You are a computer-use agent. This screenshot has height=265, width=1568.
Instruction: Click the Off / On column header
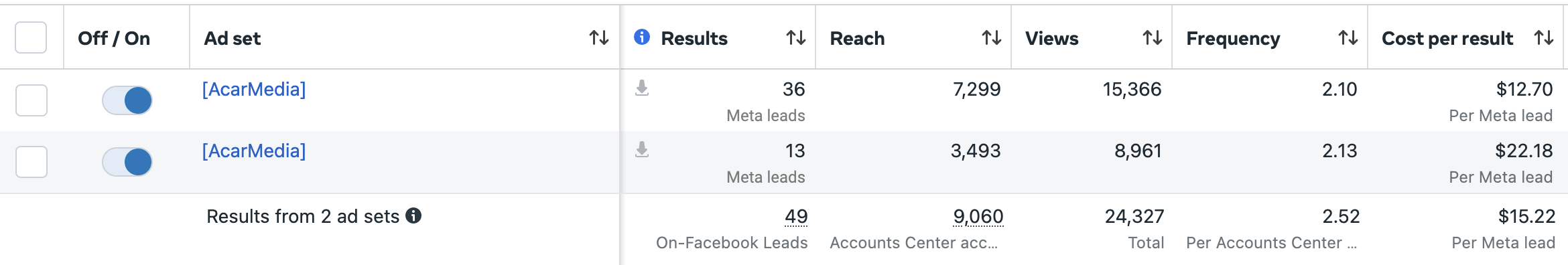(114, 39)
